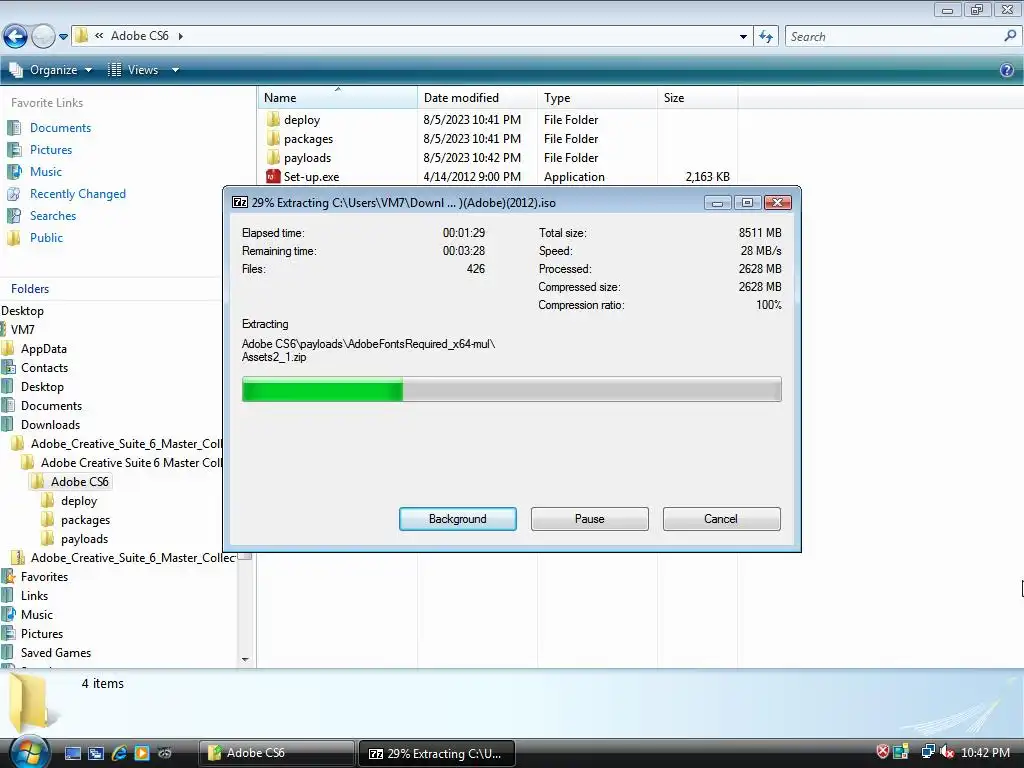The image size is (1024, 768).
Task: Expand the Views dropdown arrow
Action: [175, 70]
